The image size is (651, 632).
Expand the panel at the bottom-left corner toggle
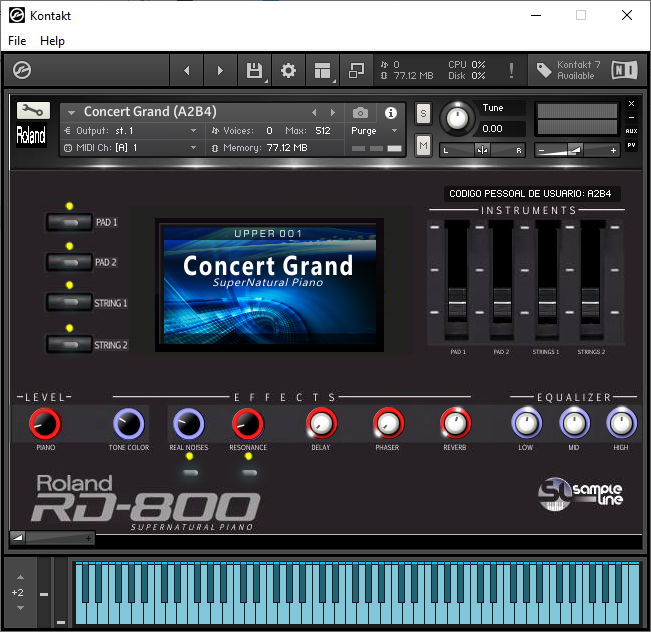(x=18, y=538)
